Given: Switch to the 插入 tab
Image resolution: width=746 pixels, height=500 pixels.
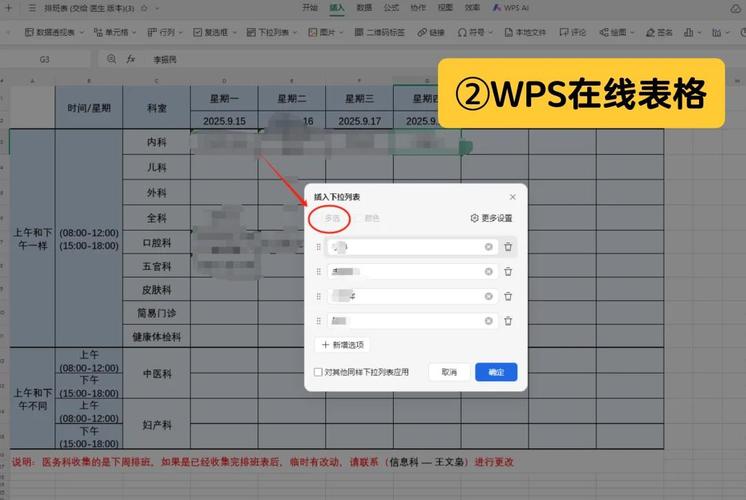Looking at the screenshot, I should click(x=337, y=8).
